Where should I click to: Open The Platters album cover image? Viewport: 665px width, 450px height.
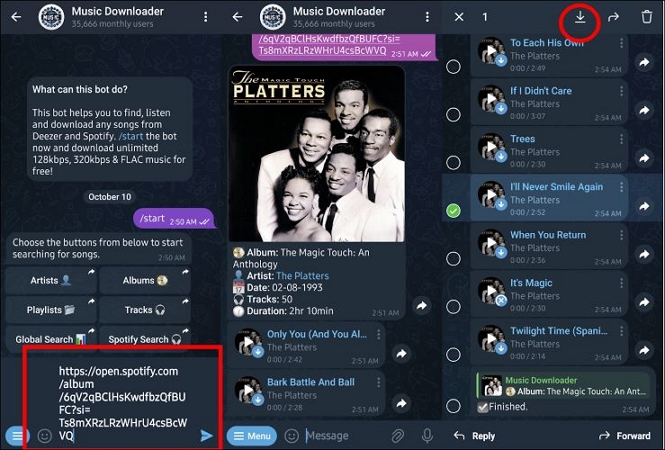point(316,154)
